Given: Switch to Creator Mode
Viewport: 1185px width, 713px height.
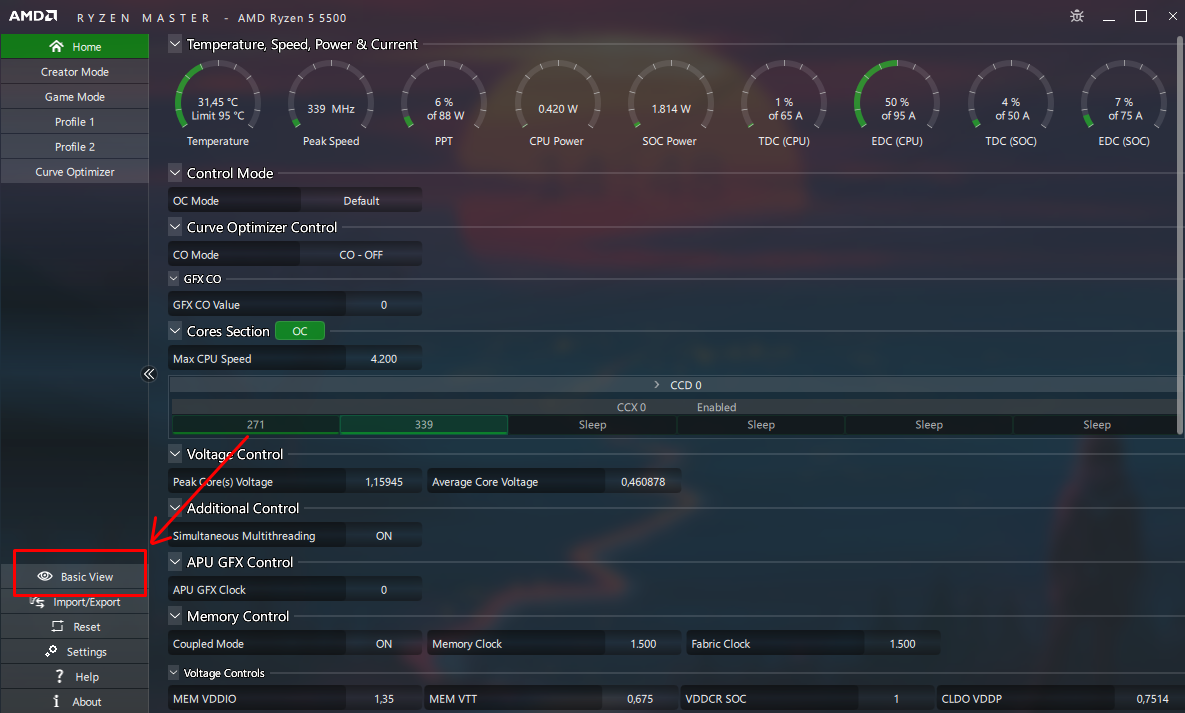Looking at the screenshot, I should (x=75, y=71).
